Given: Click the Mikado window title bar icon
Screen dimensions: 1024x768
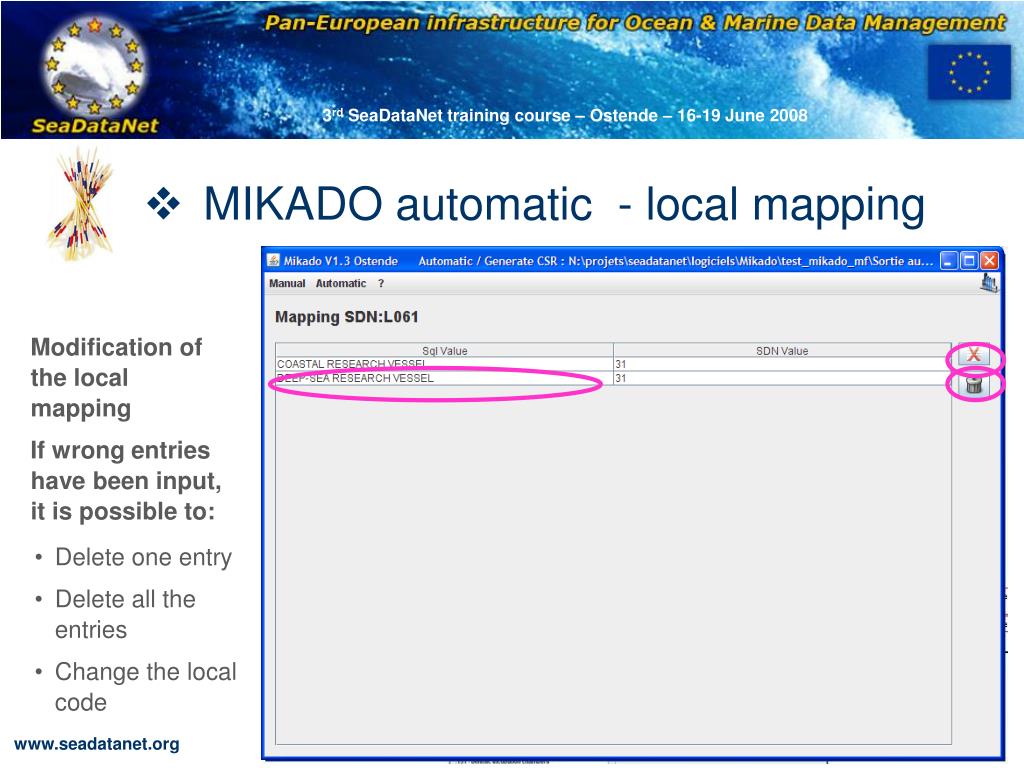Looking at the screenshot, I should pyautogui.click(x=274, y=261).
